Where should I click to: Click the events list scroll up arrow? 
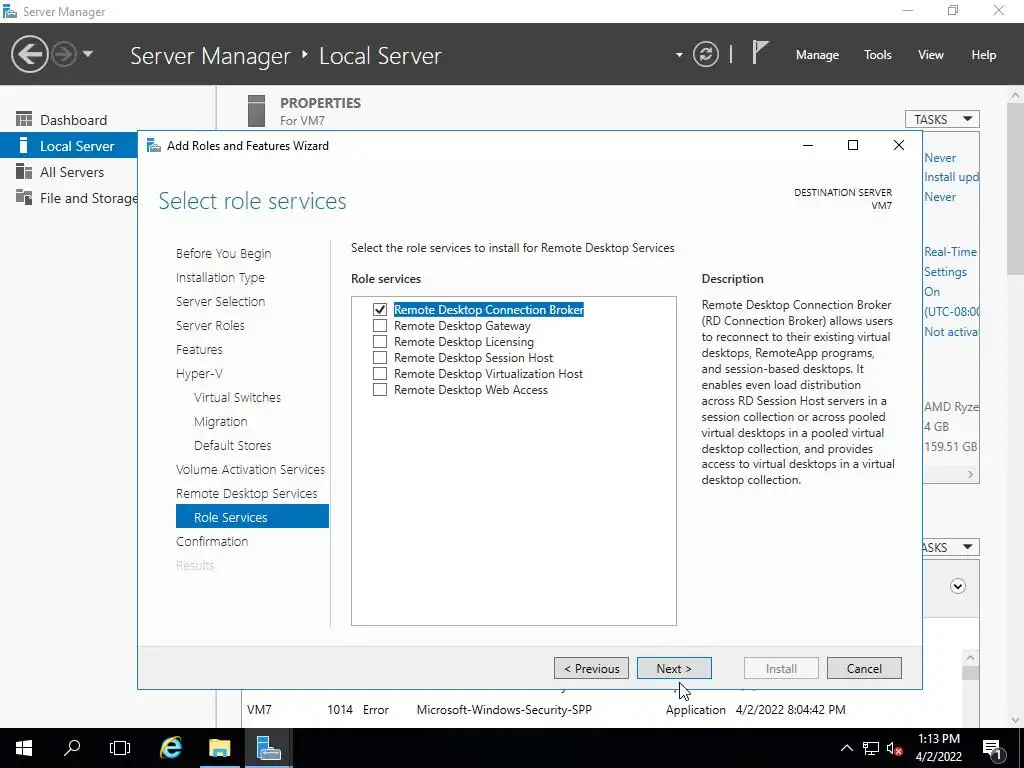point(970,658)
